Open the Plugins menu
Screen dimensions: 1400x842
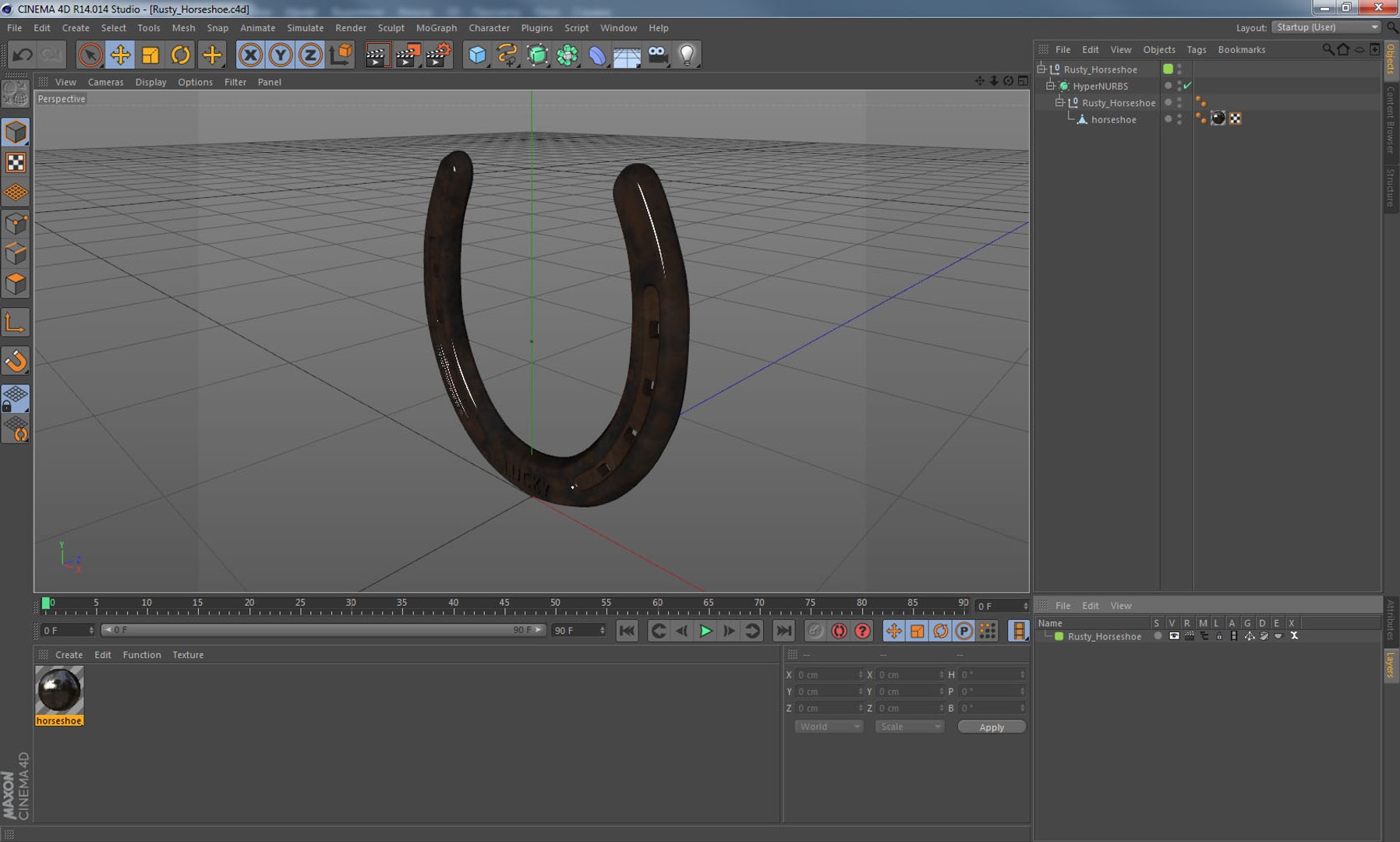pyautogui.click(x=536, y=28)
